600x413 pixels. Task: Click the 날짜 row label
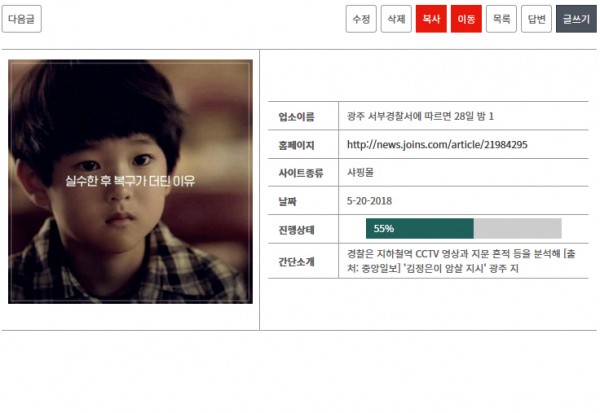287,202
